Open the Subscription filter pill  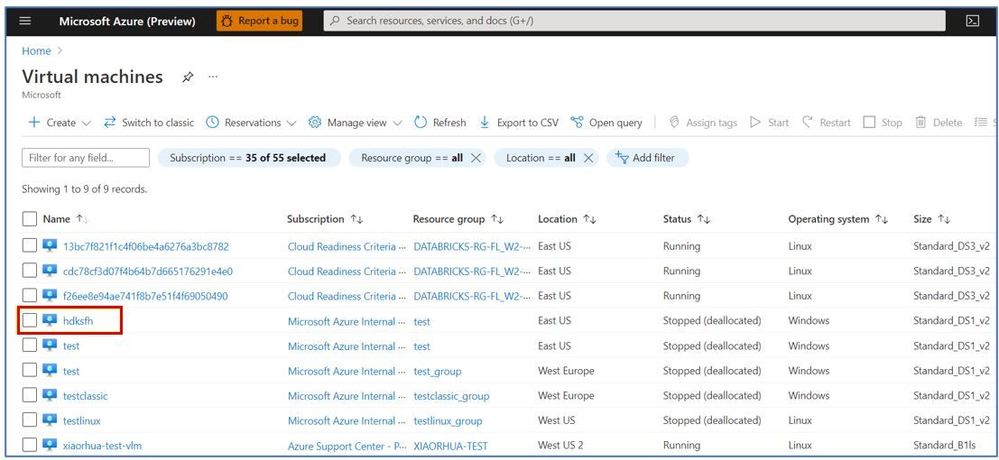coord(248,158)
